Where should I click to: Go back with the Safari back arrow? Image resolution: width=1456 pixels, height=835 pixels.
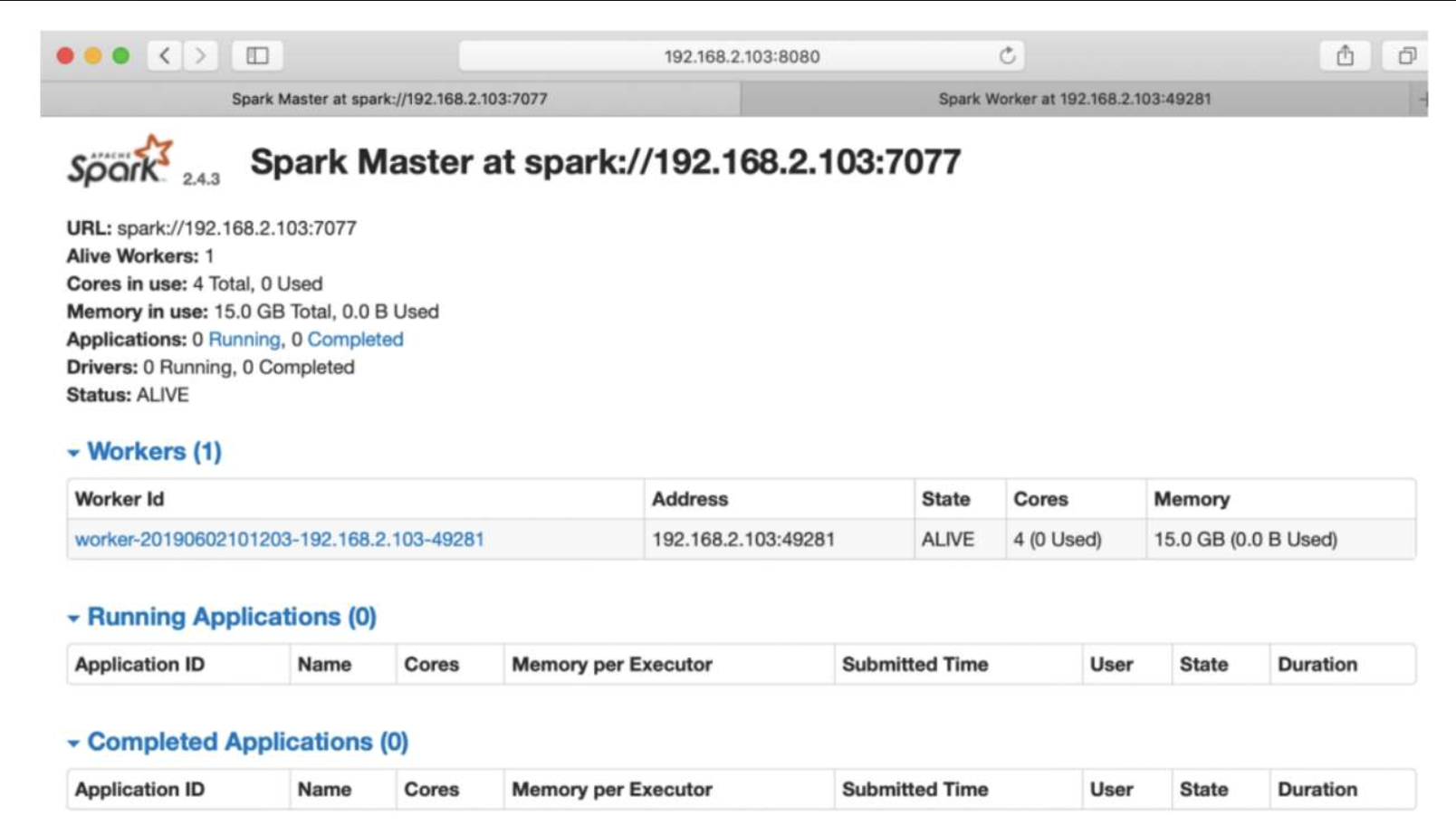coord(165,56)
